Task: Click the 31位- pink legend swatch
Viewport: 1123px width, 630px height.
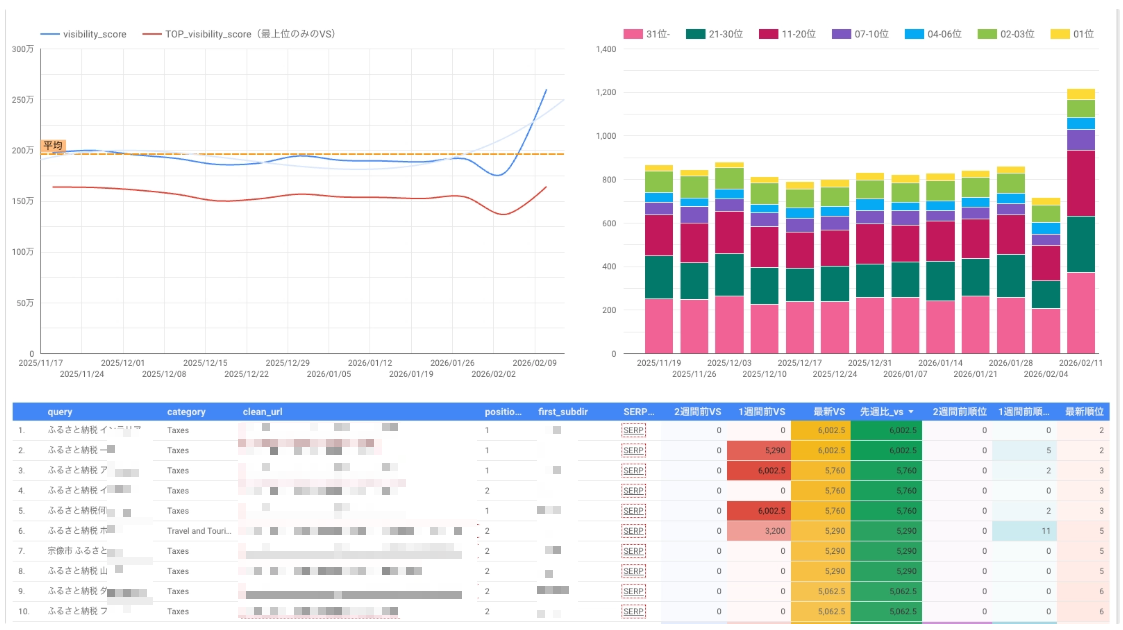Action: 631,34
